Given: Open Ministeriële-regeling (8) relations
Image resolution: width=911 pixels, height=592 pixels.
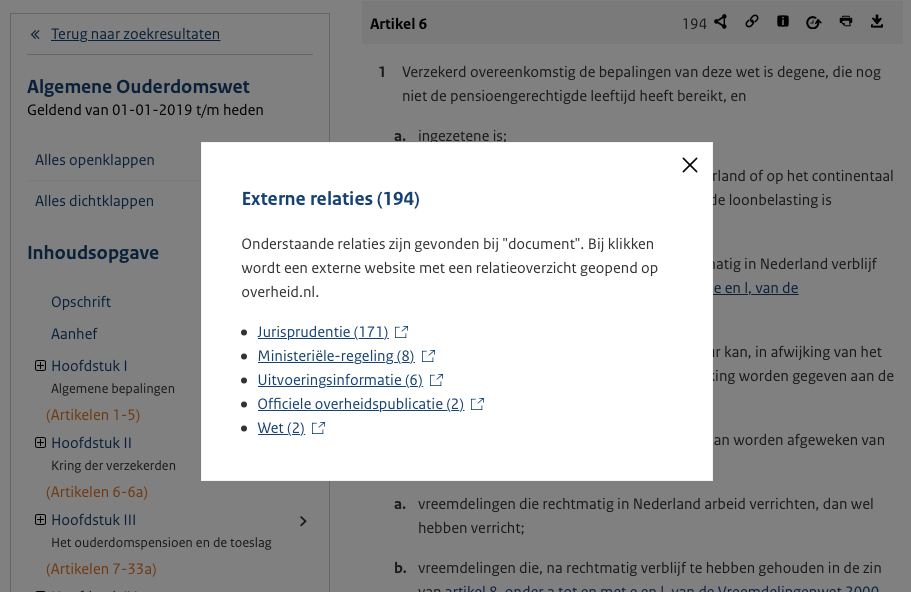Looking at the screenshot, I should (x=335, y=356).
